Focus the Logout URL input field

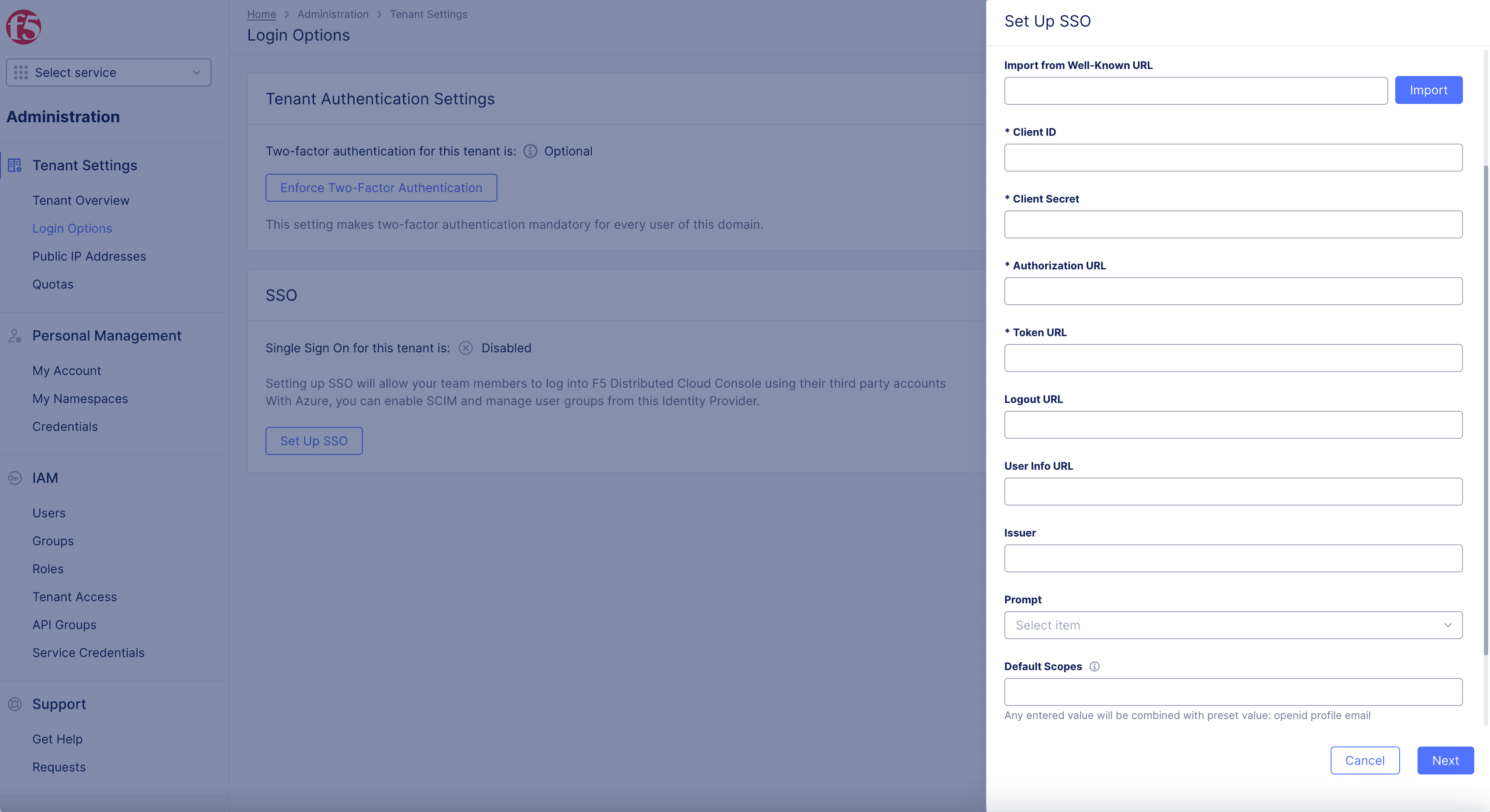pos(1233,424)
